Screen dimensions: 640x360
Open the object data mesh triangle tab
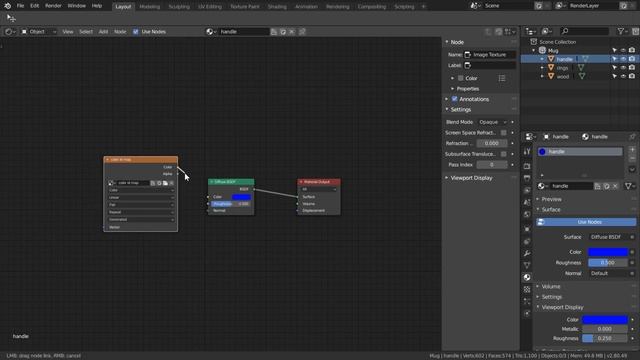click(x=527, y=265)
